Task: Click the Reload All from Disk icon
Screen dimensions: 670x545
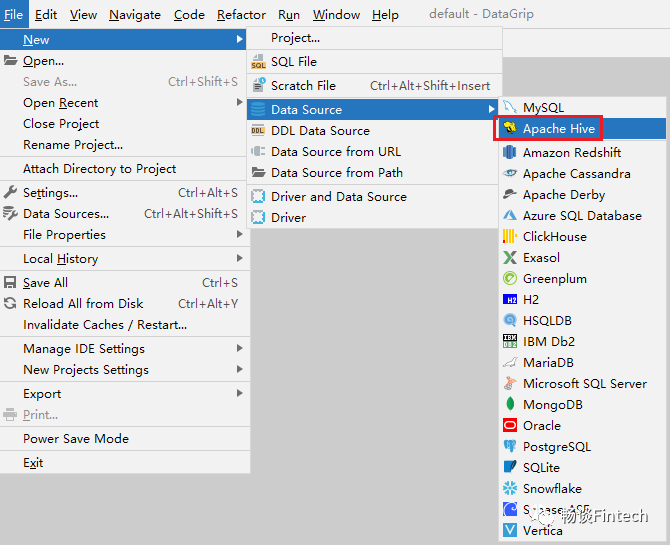Action: pos(10,303)
